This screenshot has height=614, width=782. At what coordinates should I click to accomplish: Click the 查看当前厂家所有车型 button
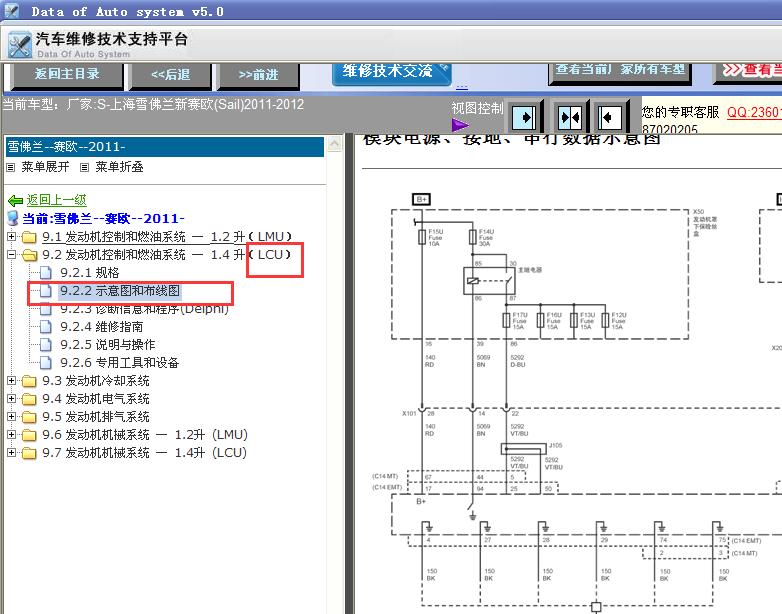click(x=620, y=72)
